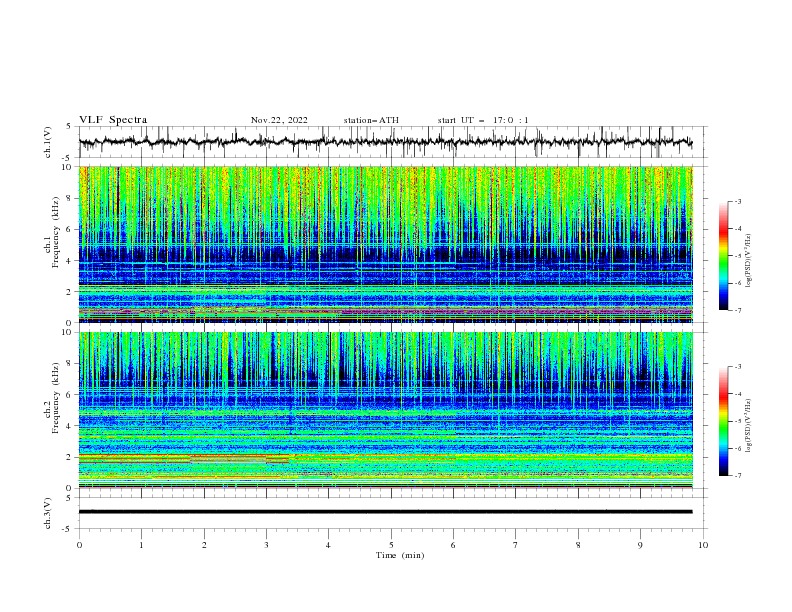This screenshot has height=612, width=792.
Task: Click the ch.1 color bar log(PSD) label
Action: (x=749, y=261)
